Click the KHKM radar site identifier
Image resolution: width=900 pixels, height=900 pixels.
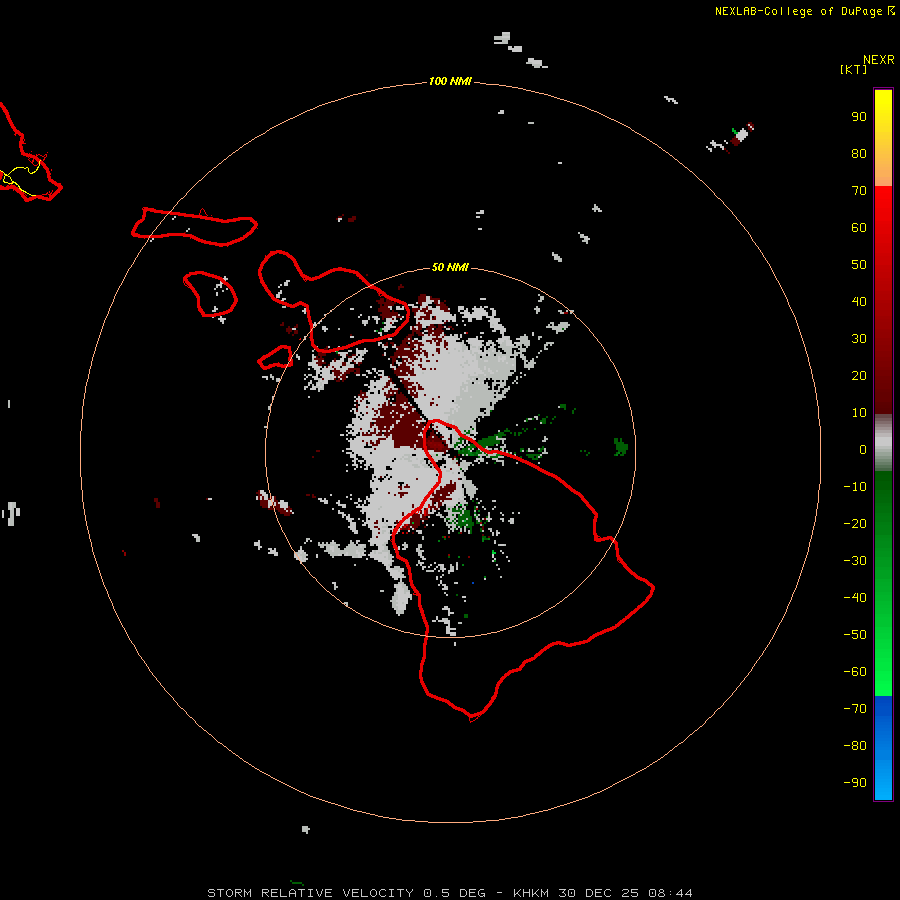(x=532, y=893)
